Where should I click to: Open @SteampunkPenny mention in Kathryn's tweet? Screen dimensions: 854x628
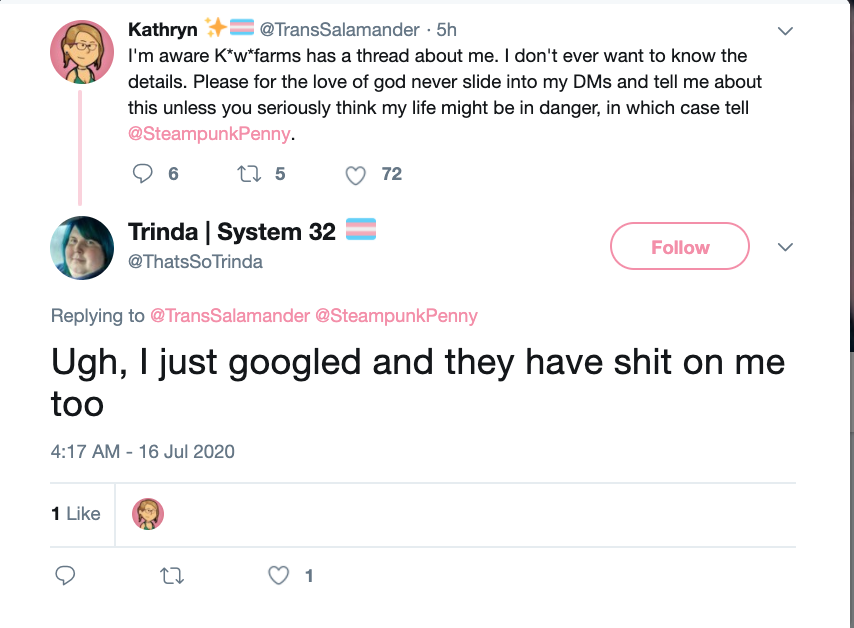point(209,134)
